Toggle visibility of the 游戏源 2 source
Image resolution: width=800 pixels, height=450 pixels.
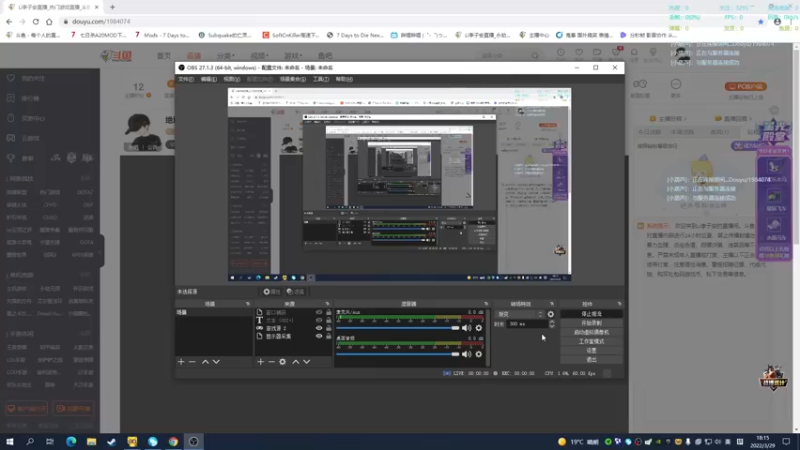pyautogui.click(x=319, y=328)
